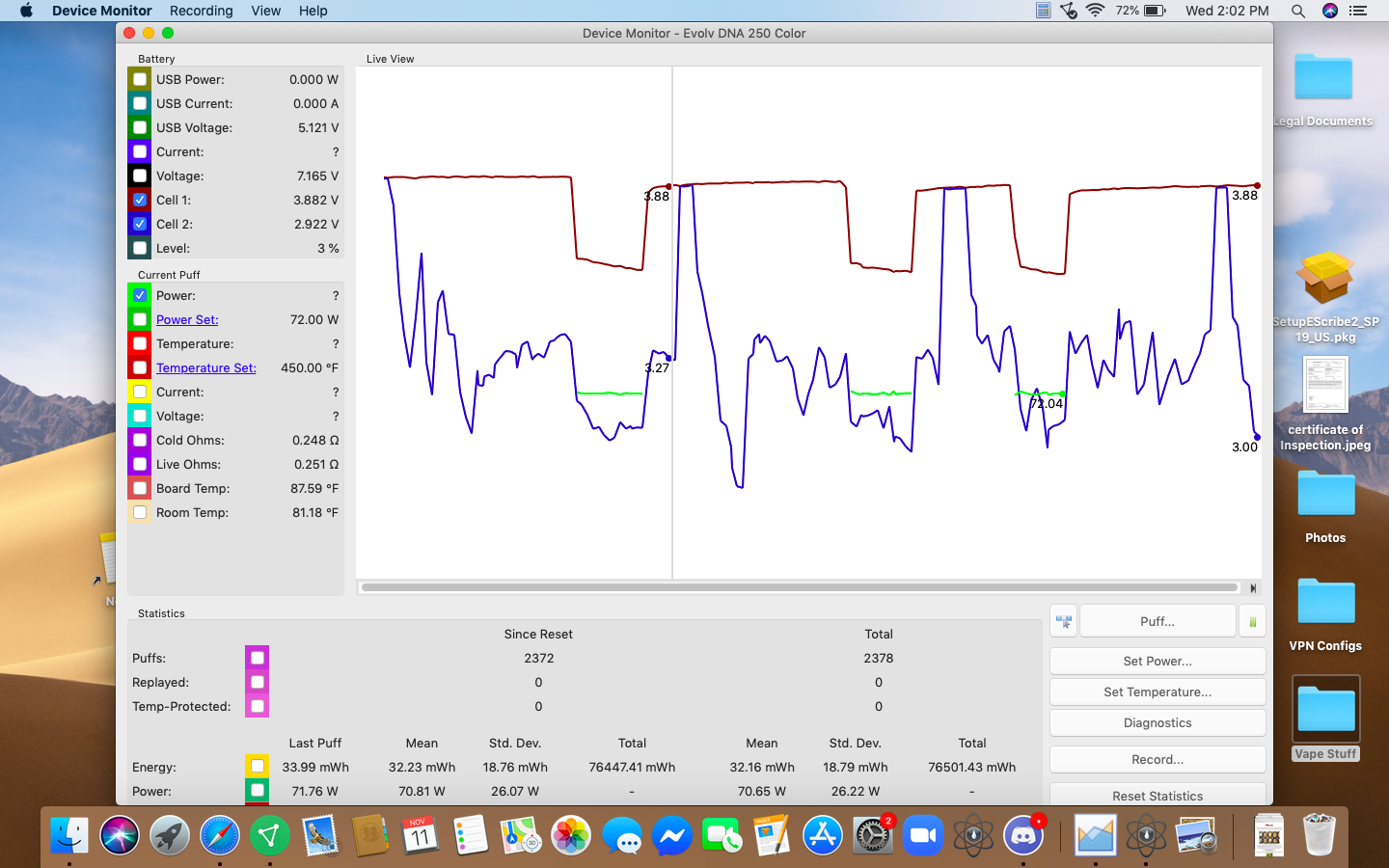
Task: Open the View menu
Action: (265, 11)
